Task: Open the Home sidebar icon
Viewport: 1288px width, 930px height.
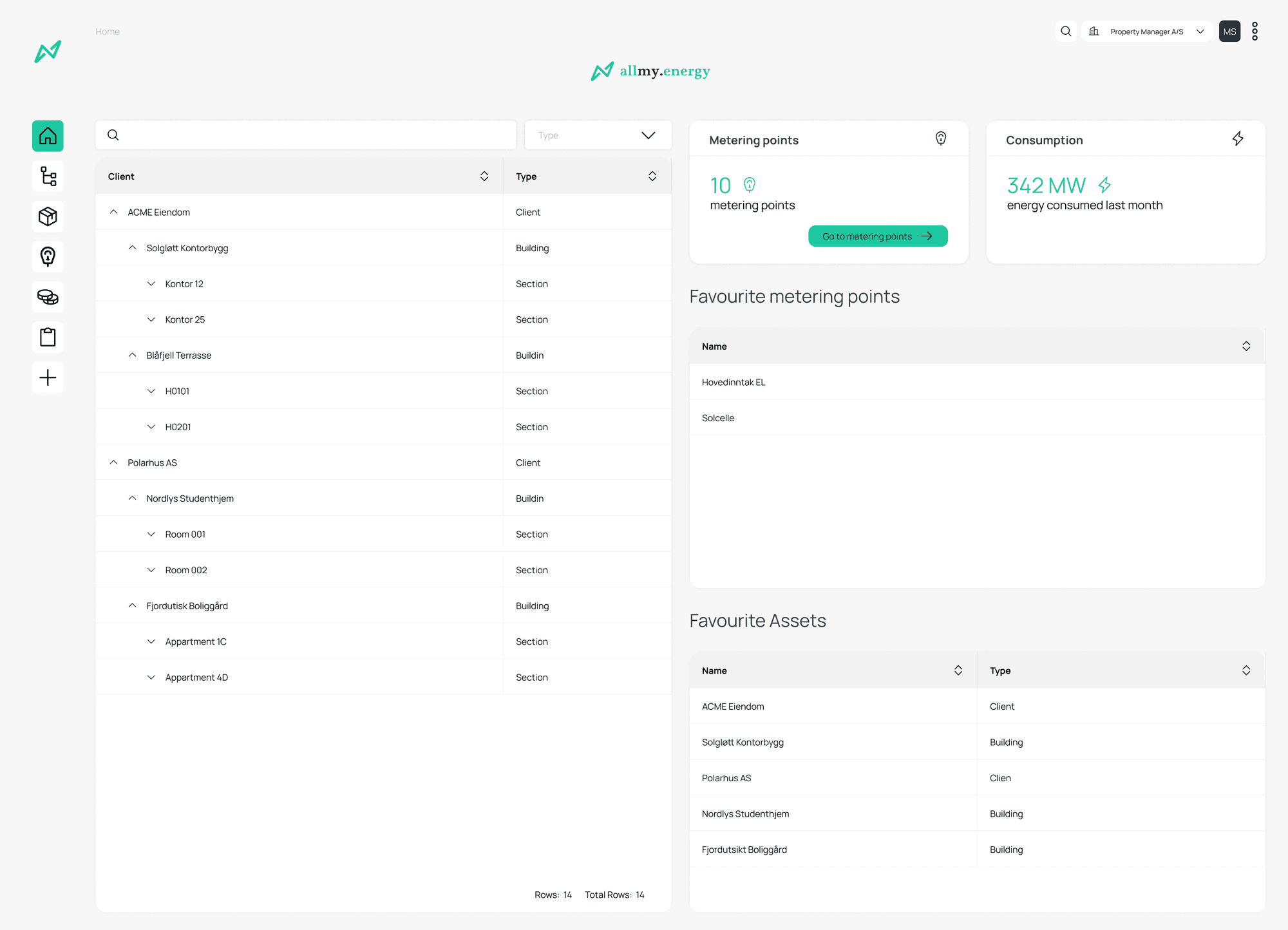Action: (48, 136)
